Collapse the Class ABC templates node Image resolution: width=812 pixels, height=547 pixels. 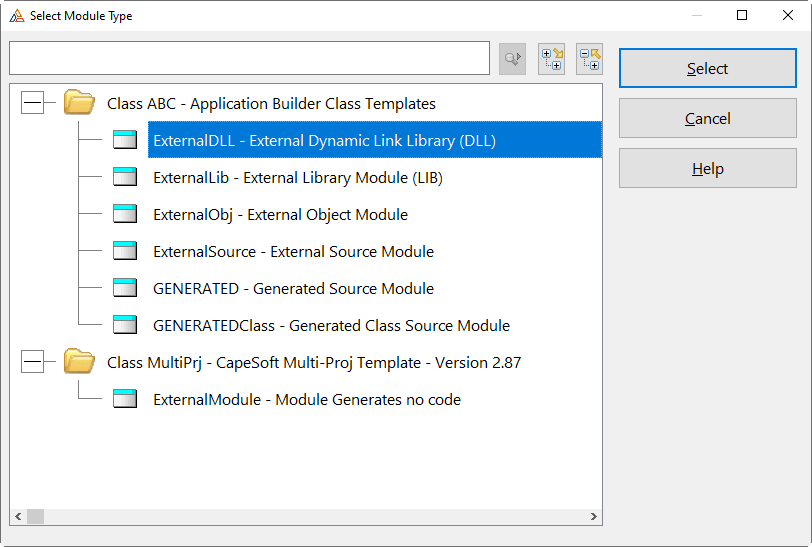tap(32, 103)
